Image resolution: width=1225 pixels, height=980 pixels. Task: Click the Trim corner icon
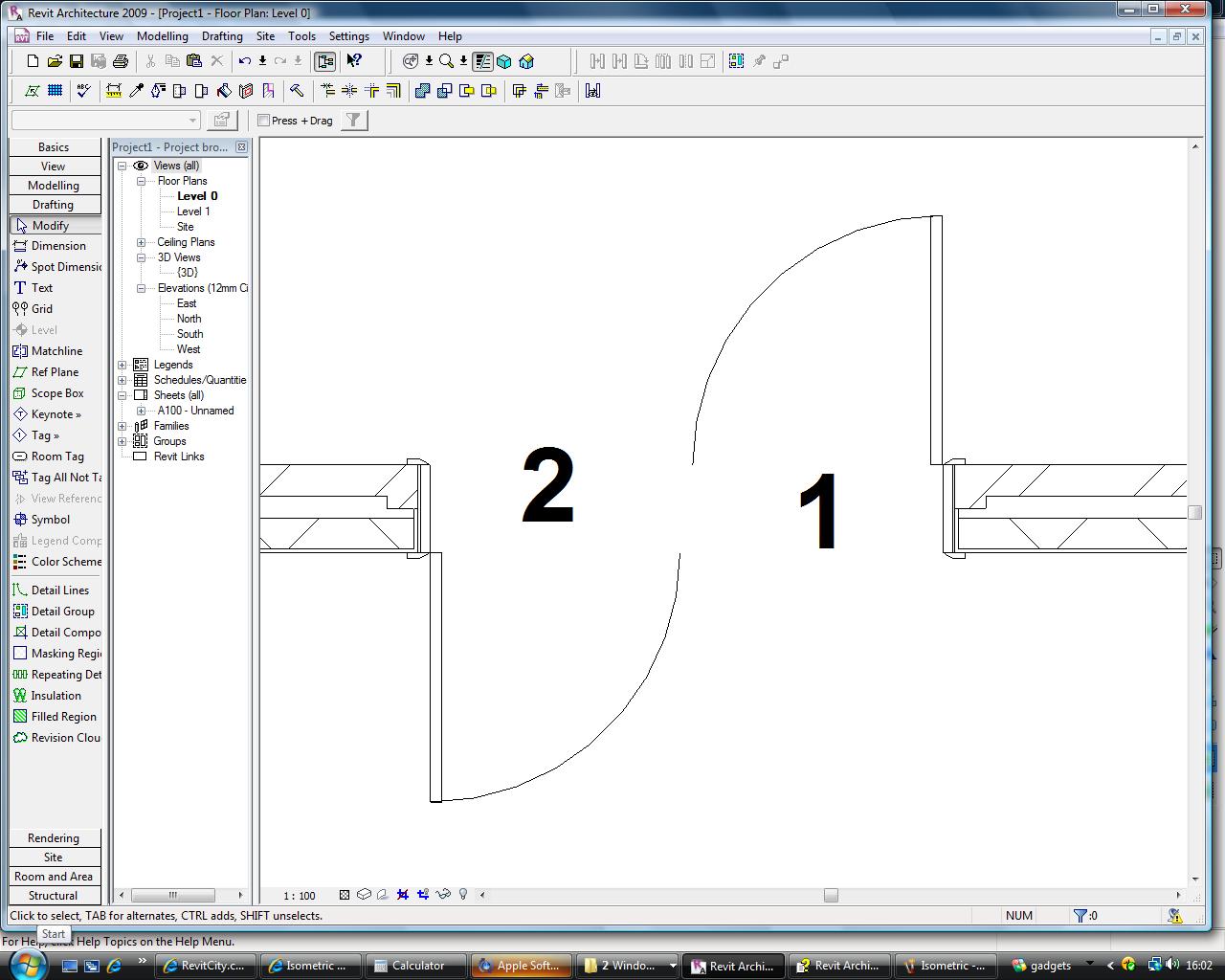(371, 91)
